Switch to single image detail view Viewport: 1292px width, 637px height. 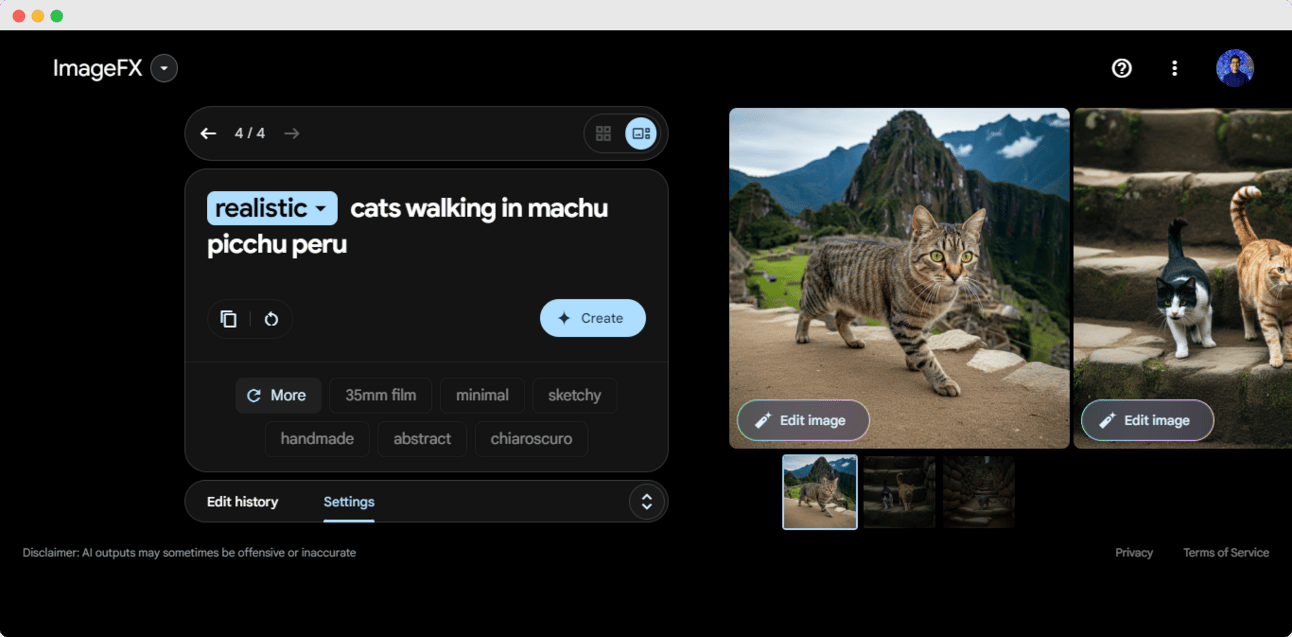click(641, 133)
